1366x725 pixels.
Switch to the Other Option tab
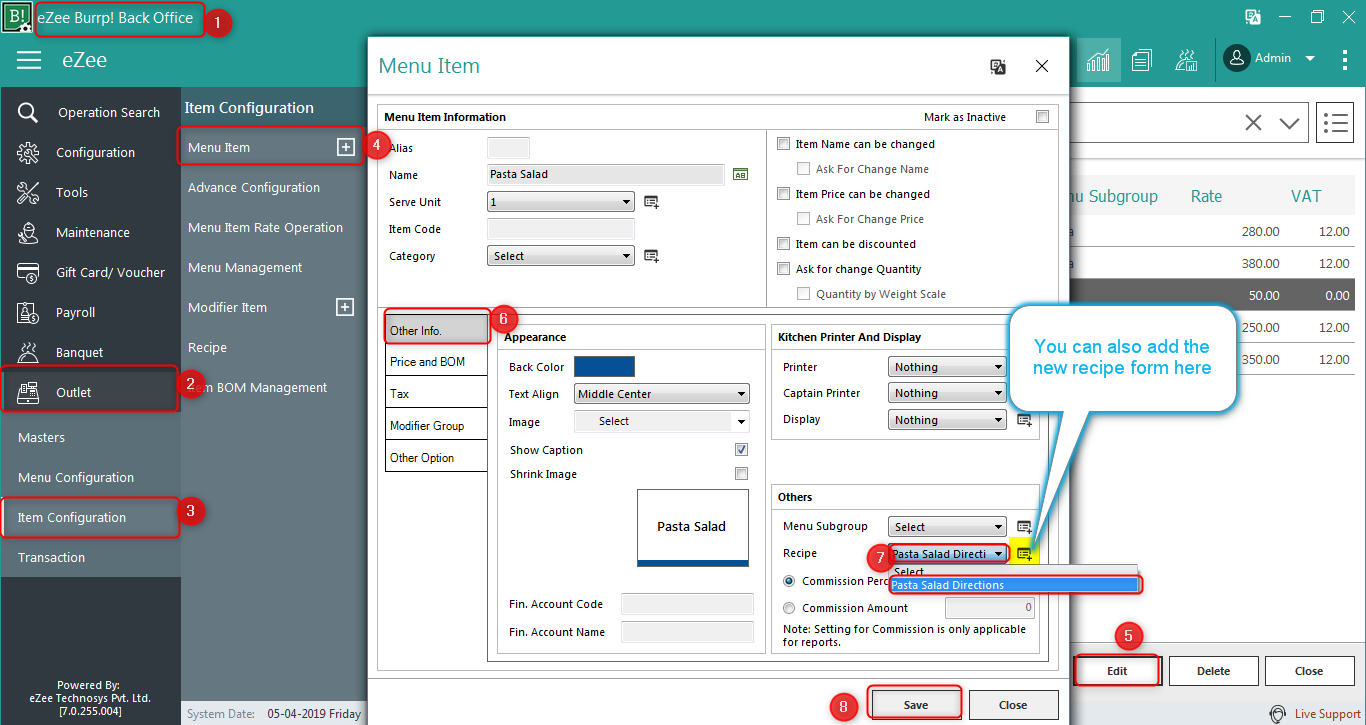tap(436, 458)
